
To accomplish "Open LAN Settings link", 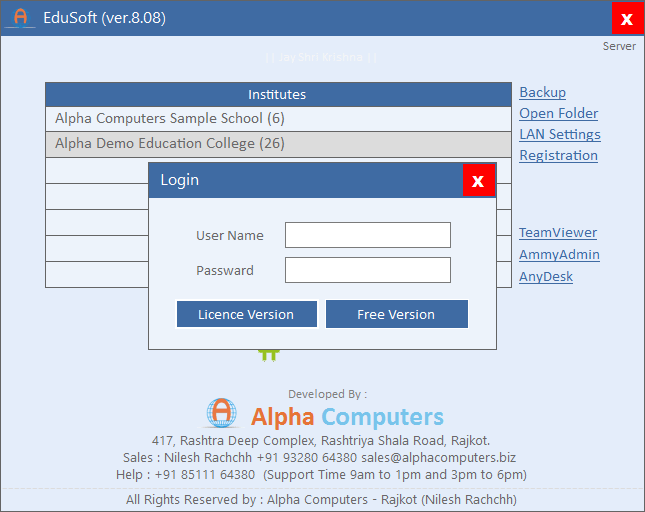I will tap(560, 134).
